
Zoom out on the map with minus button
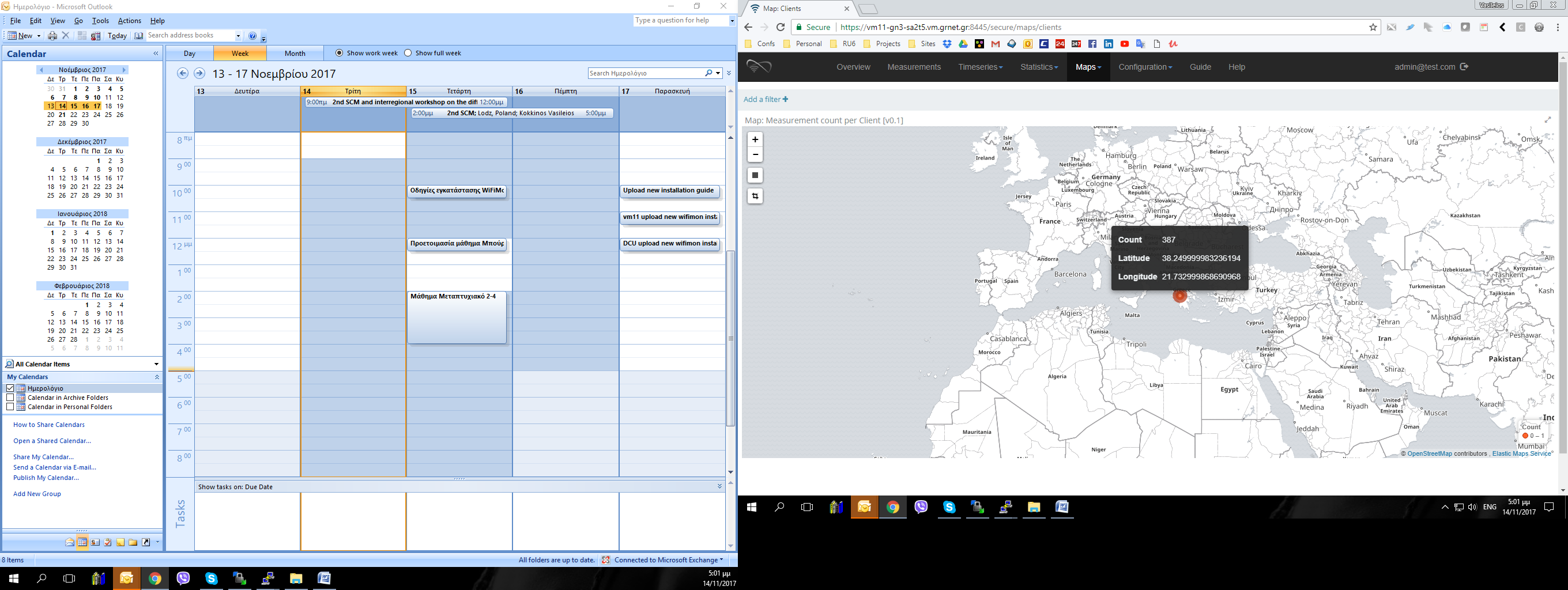(x=755, y=154)
